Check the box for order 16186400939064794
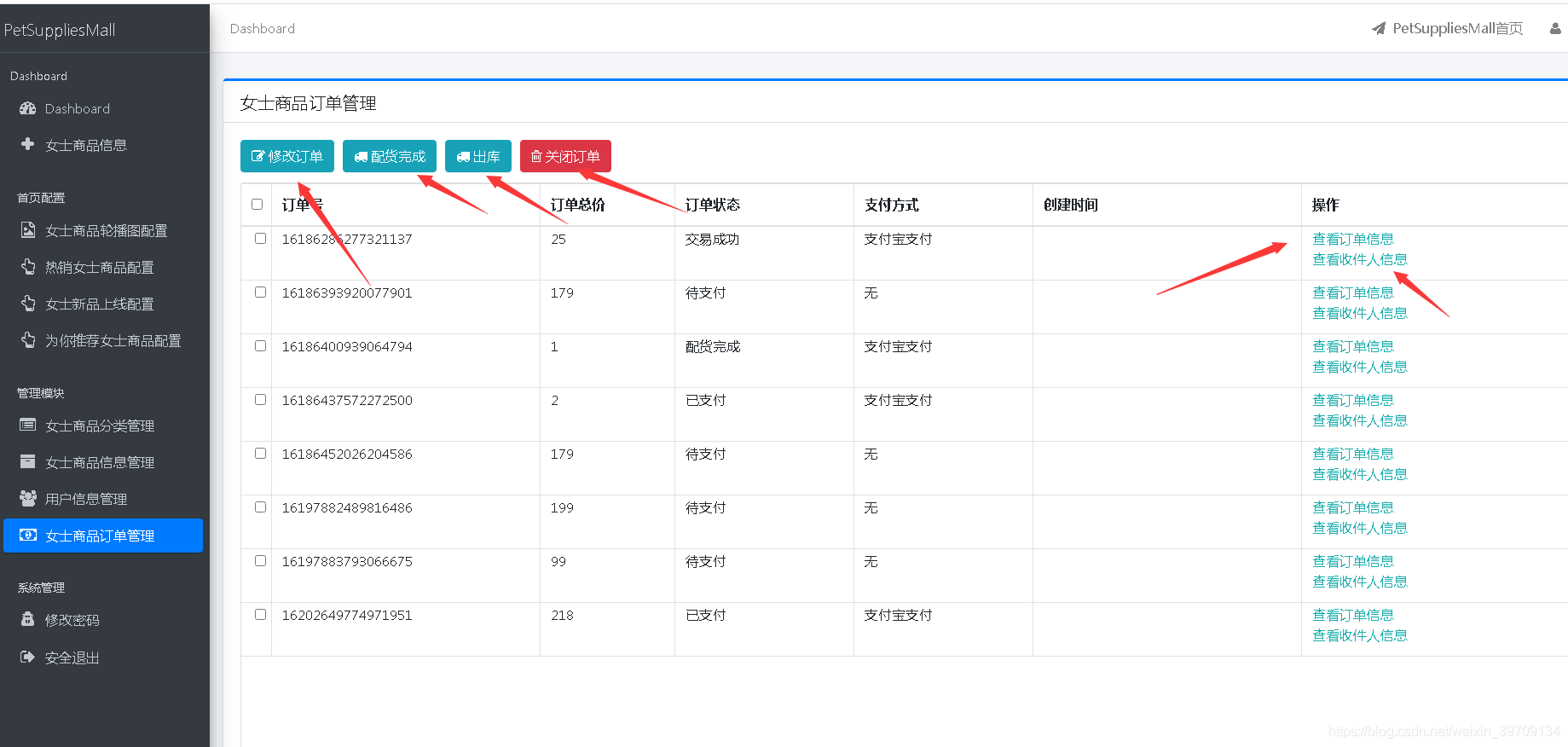1568x747 pixels. pyautogui.click(x=260, y=346)
